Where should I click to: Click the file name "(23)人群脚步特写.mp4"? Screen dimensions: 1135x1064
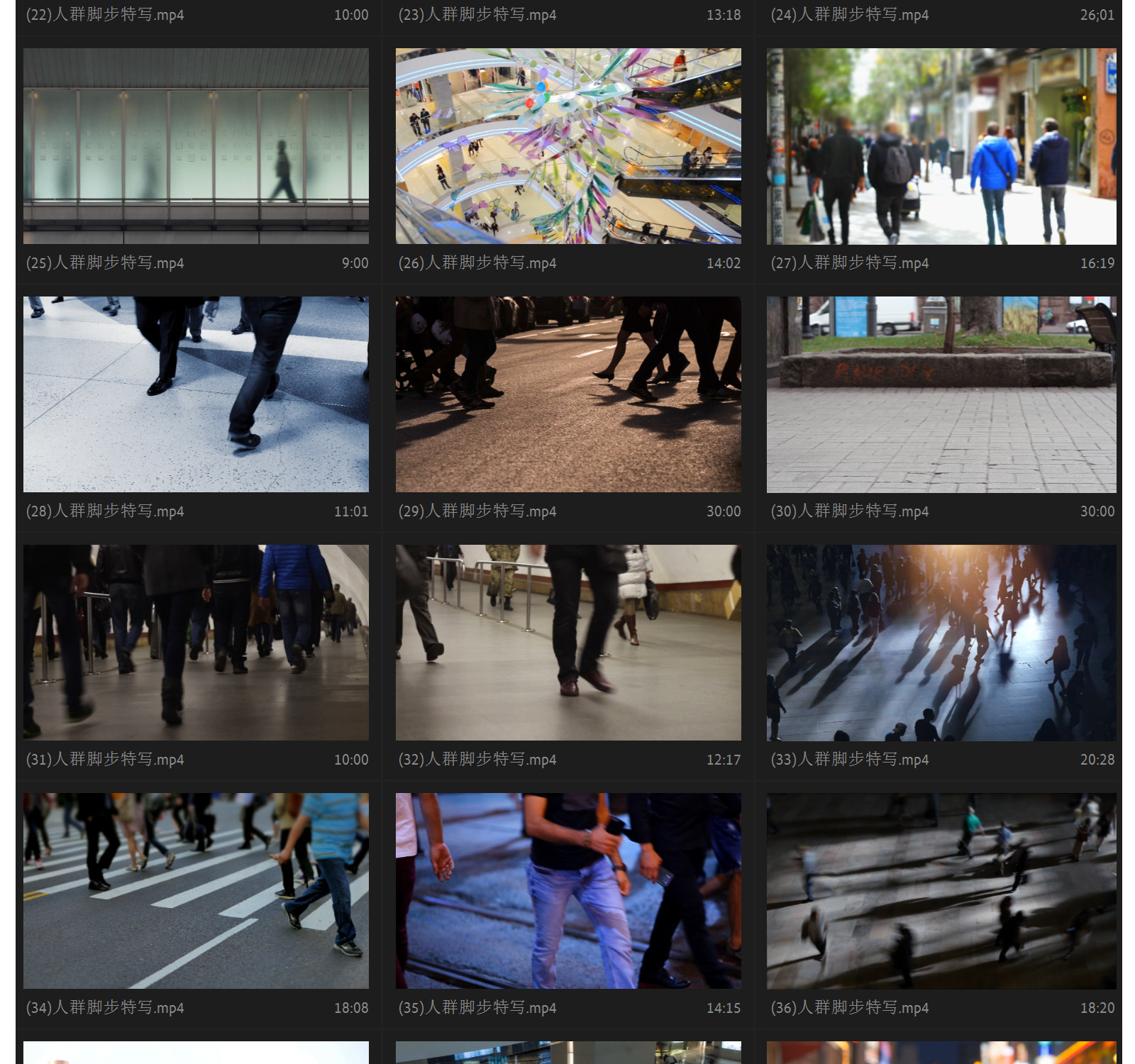(477, 15)
